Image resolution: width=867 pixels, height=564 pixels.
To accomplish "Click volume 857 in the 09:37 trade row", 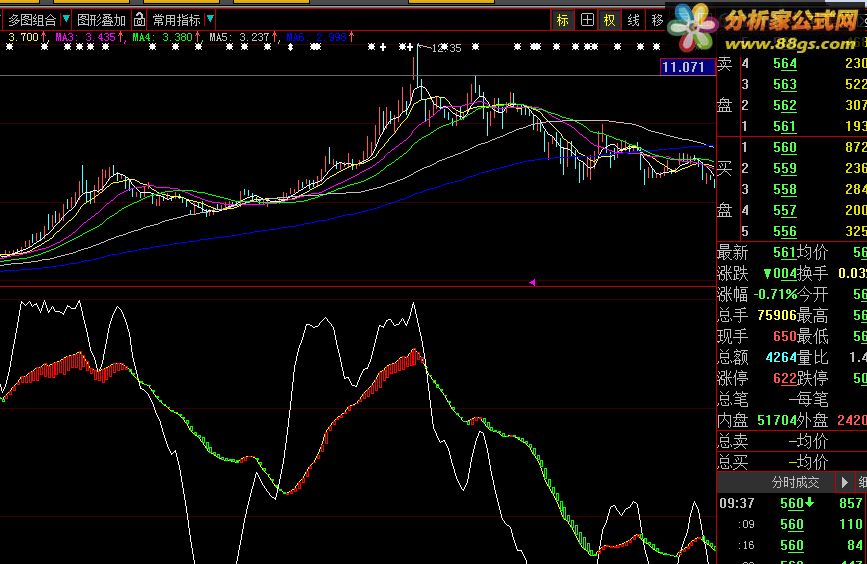I will click(850, 503).
